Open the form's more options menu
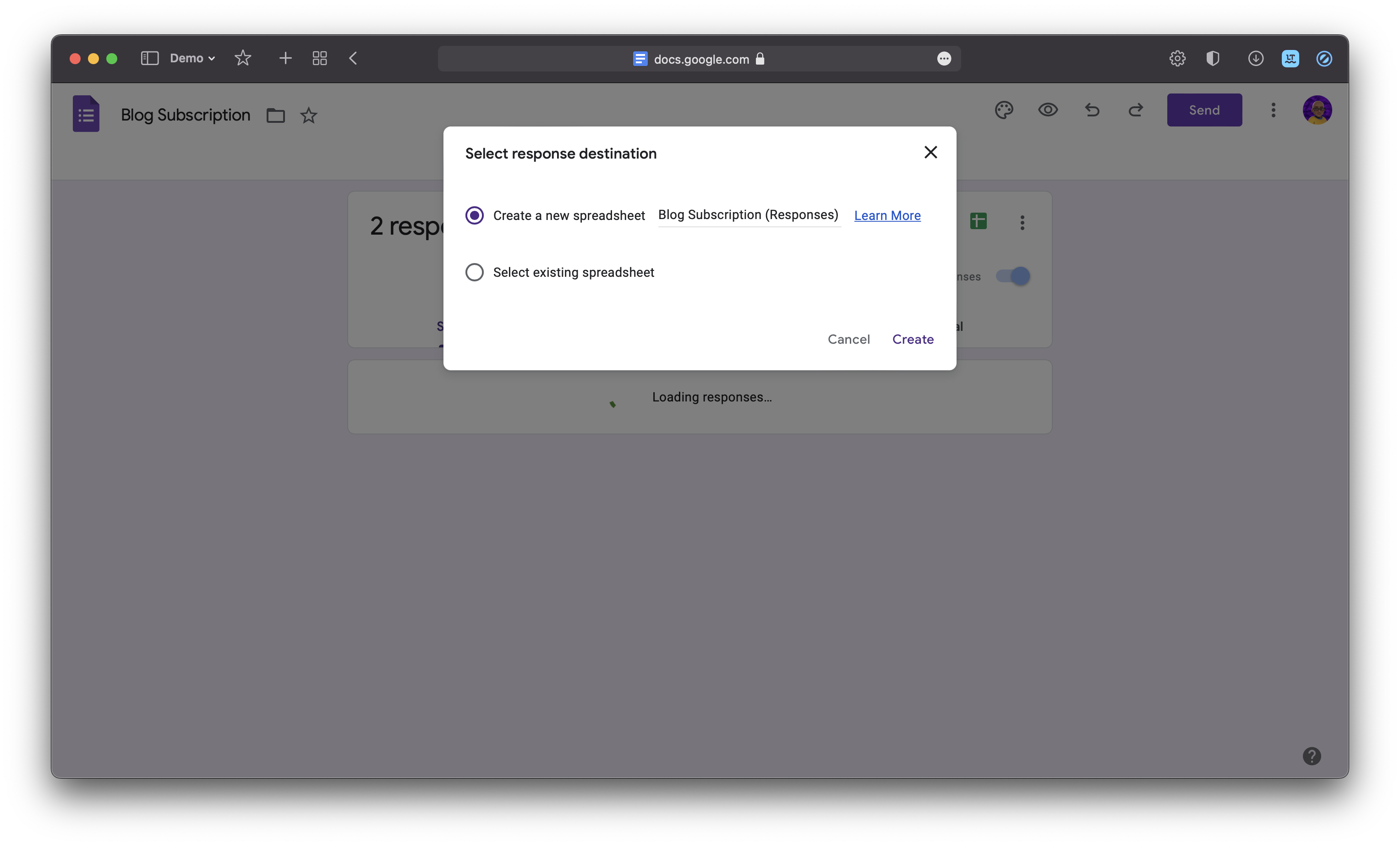The image size is (1400, 846). (x=1273, y=110)
